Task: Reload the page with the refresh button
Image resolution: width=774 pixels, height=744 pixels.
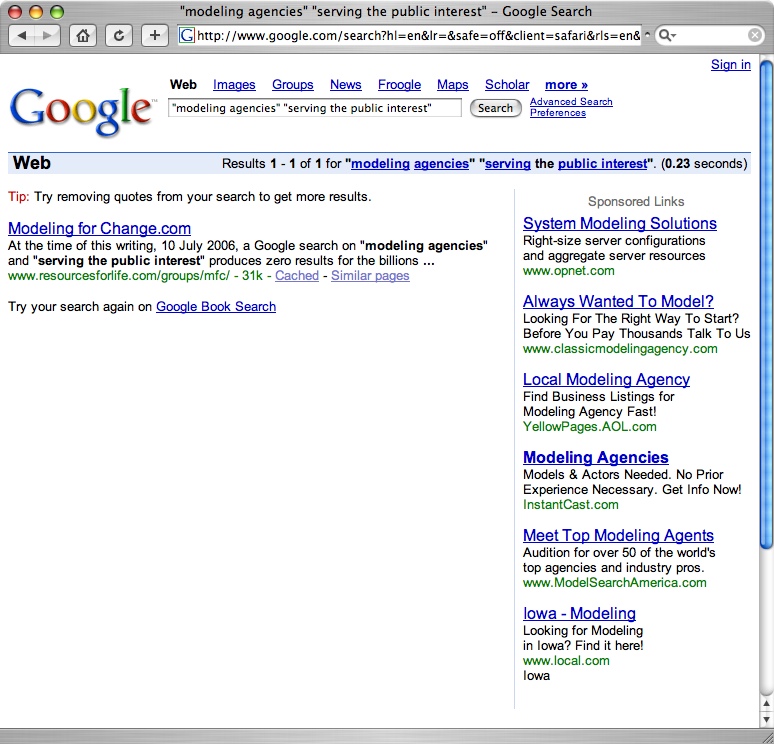Action: [119, 36]
